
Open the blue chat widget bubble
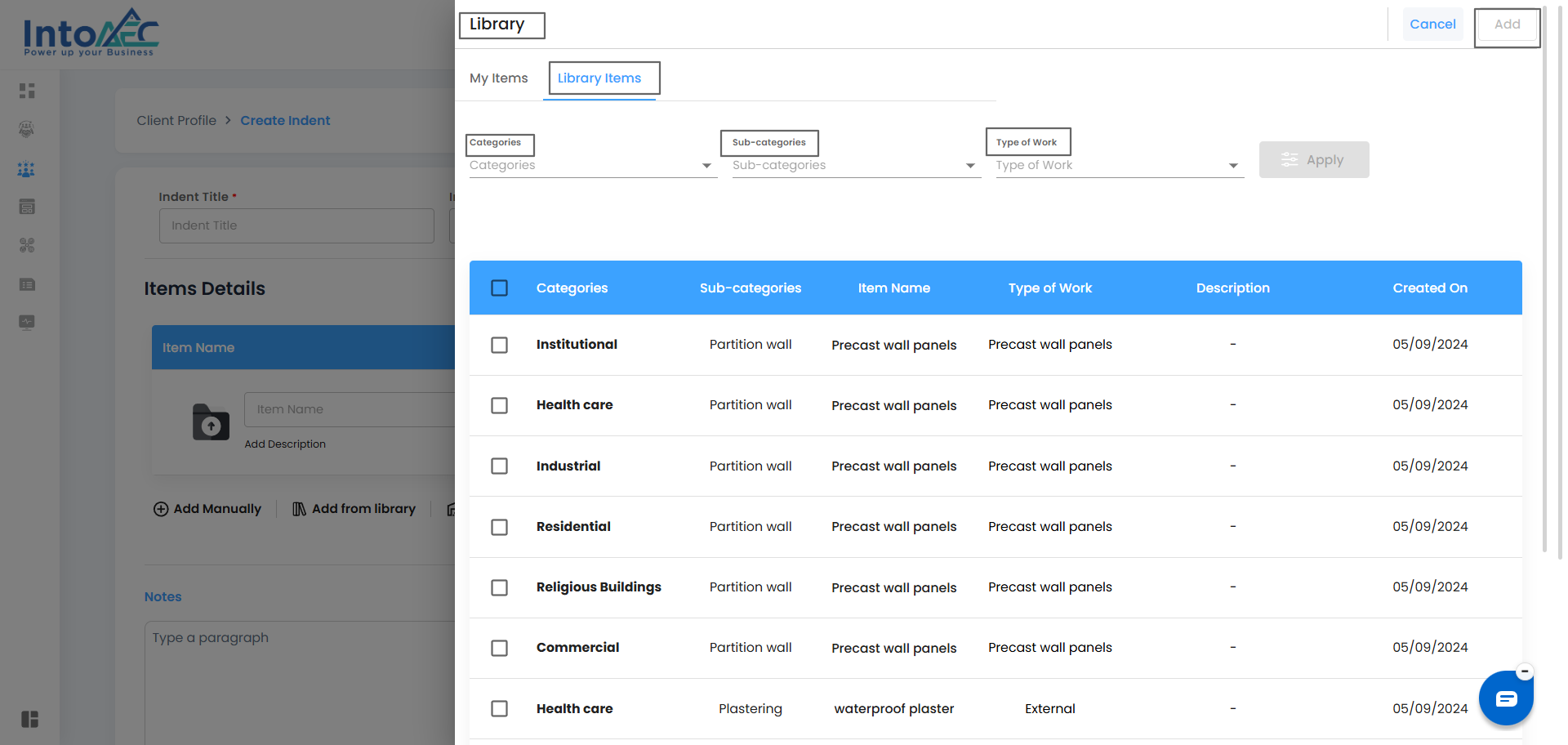point(1506,698)
